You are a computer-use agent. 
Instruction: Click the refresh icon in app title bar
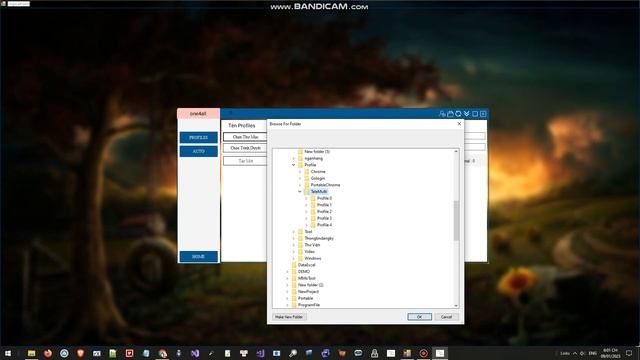[458, 114]
